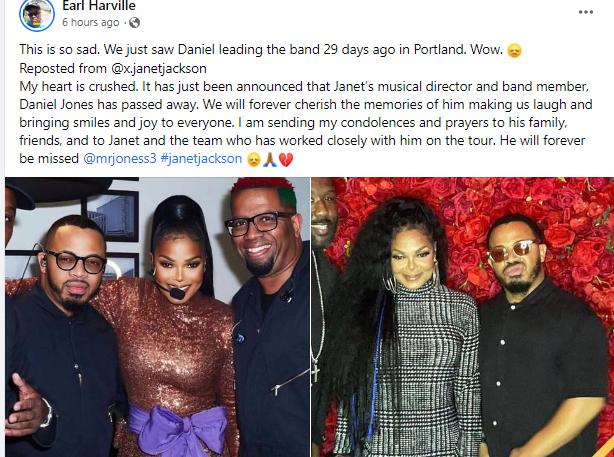Click the broken heart emoji

point(286,160)
